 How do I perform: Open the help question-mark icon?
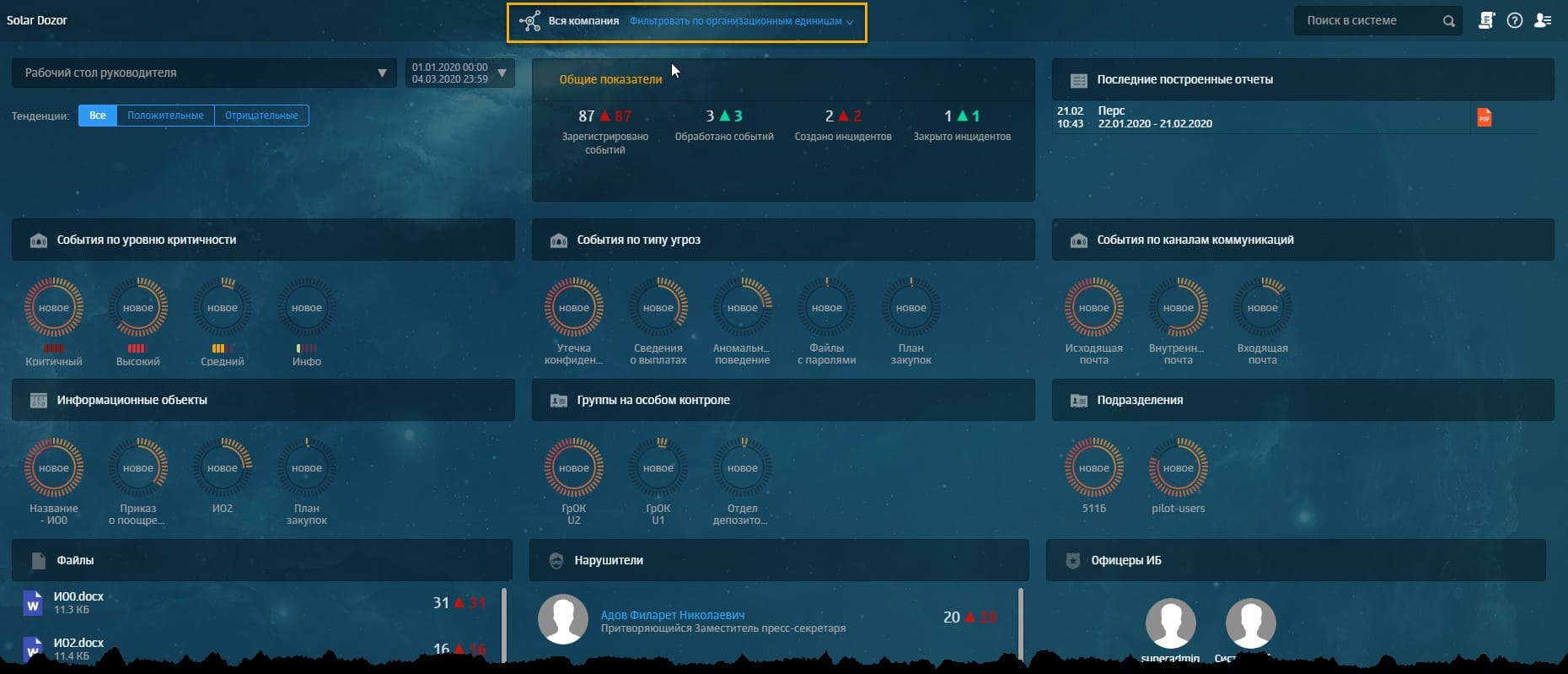pyautogui.click(x=1515, y=20)
